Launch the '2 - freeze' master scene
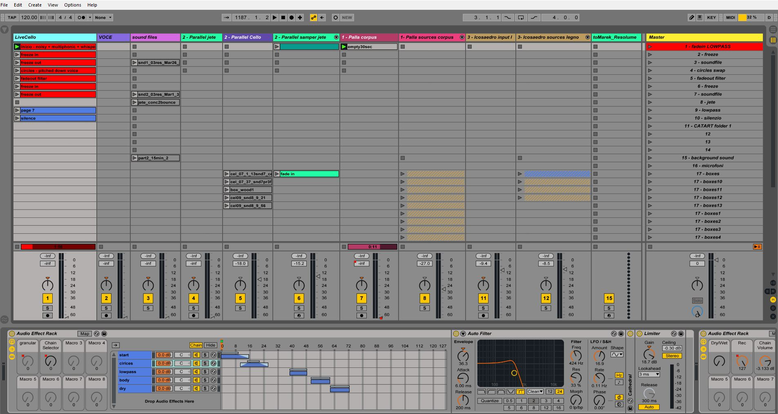This screenshot has height=414, width=778. pos(650,54)
